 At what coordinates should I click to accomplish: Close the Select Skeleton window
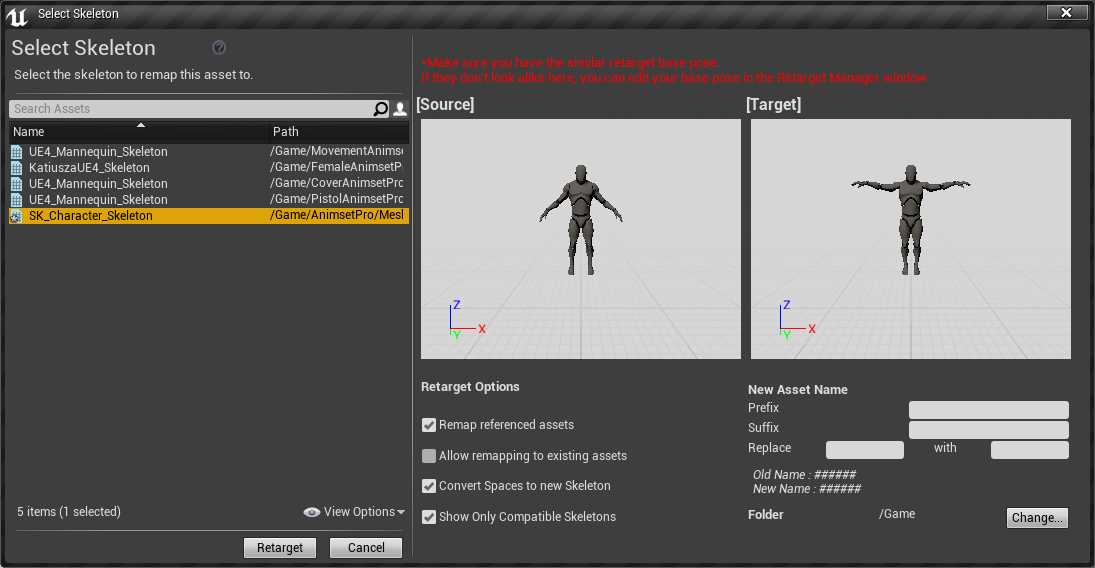click(x=1066, y=13)
